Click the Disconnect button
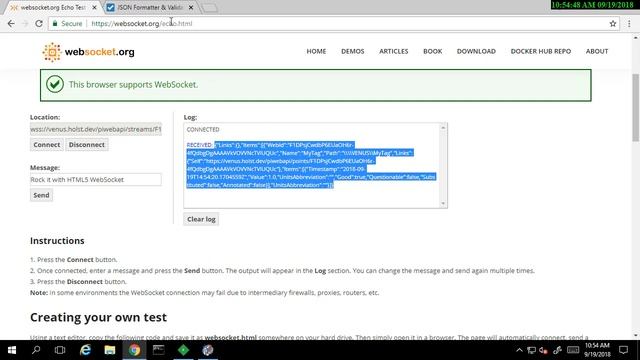 87,145
